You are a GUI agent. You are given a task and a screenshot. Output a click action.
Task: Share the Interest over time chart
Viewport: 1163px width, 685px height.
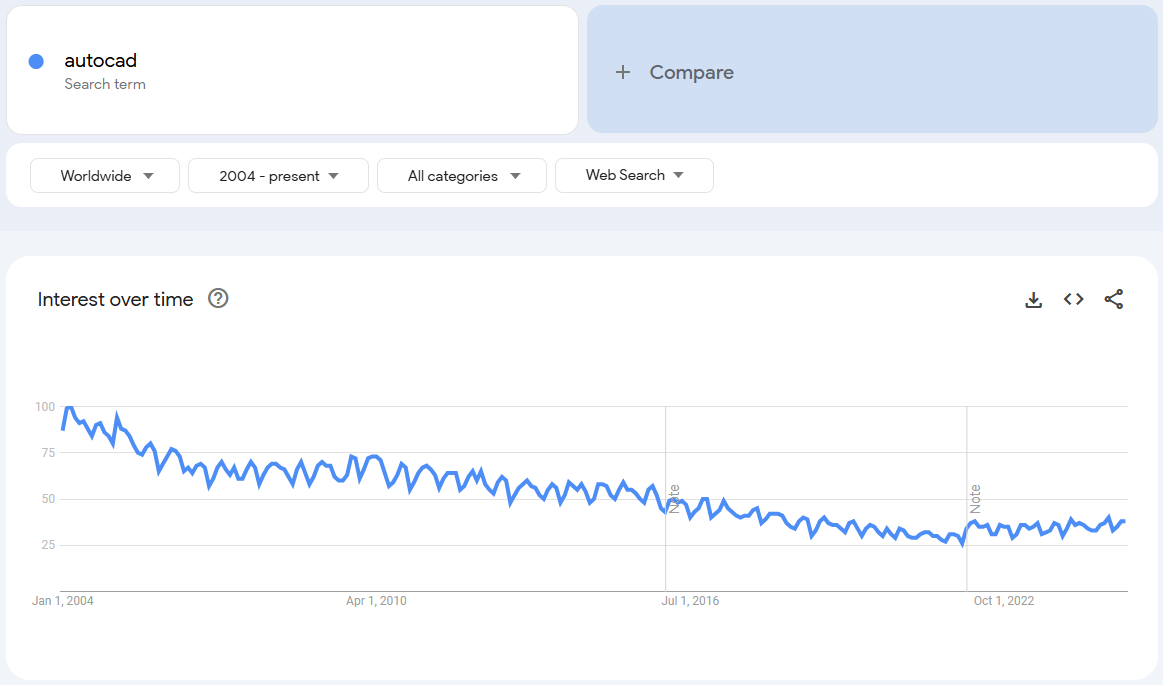(x=1113, y=299)
